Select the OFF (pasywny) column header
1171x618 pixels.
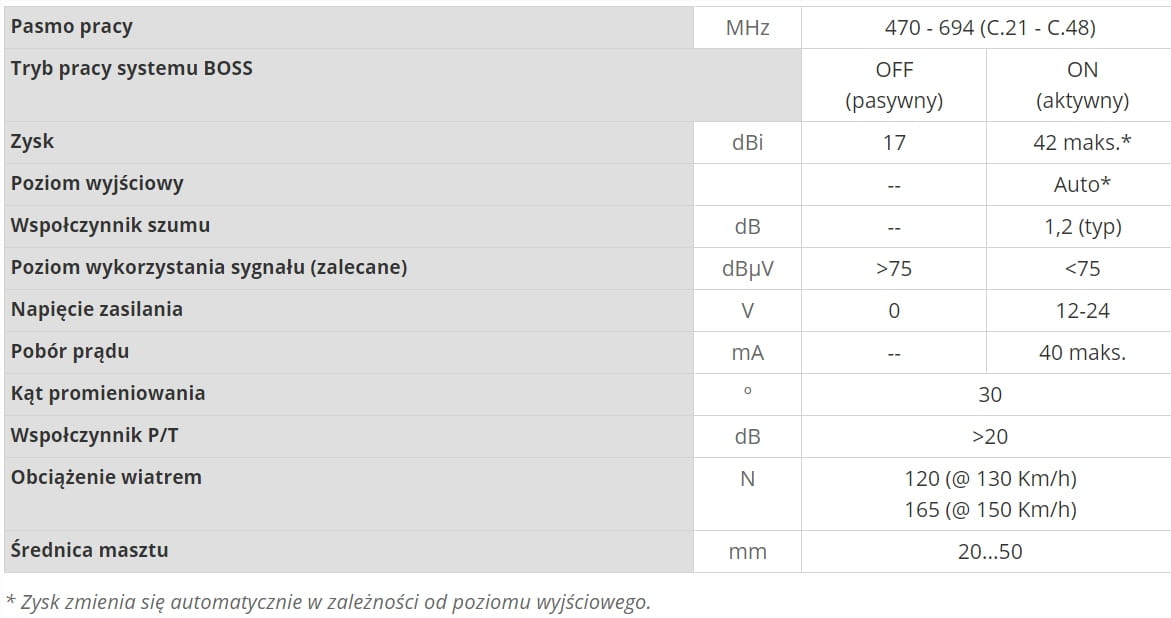pos(893,85)
